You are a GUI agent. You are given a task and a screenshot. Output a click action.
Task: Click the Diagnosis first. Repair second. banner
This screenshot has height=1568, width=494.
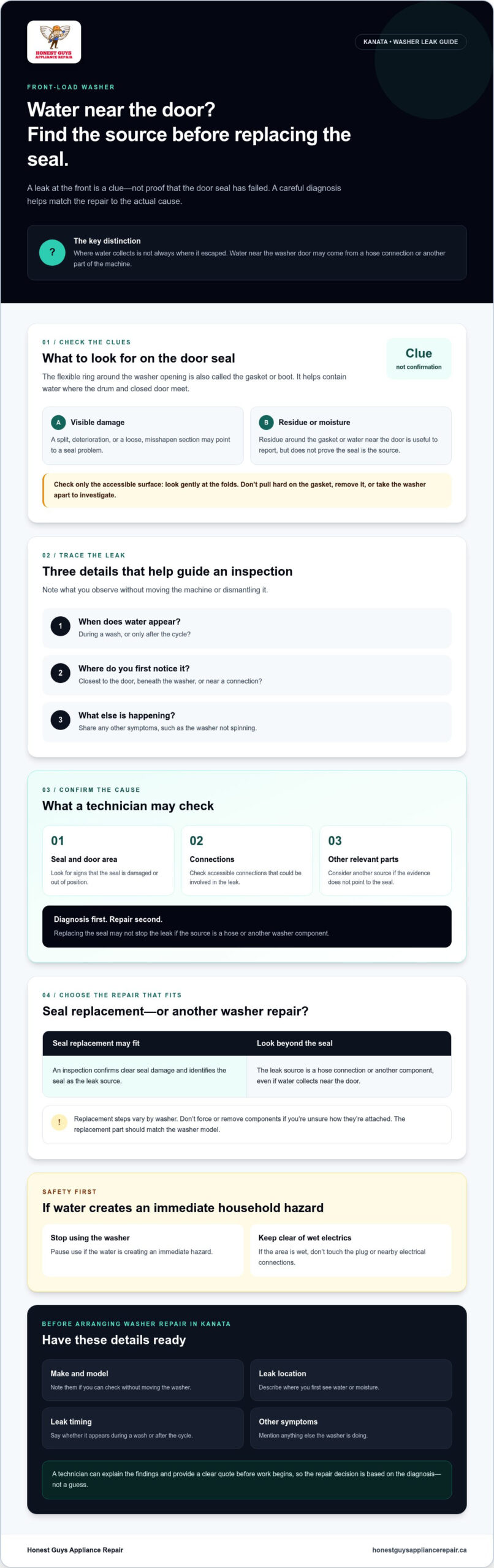[247, 926]
